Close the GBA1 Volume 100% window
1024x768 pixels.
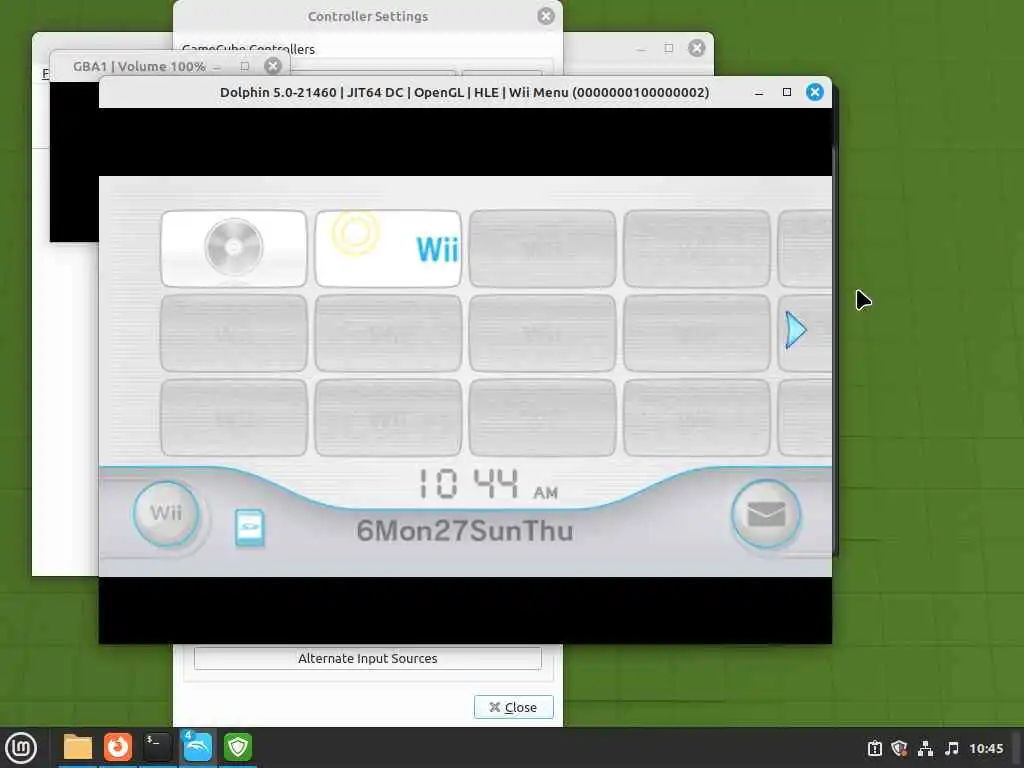pyautogui.click(x=273, y=66)
